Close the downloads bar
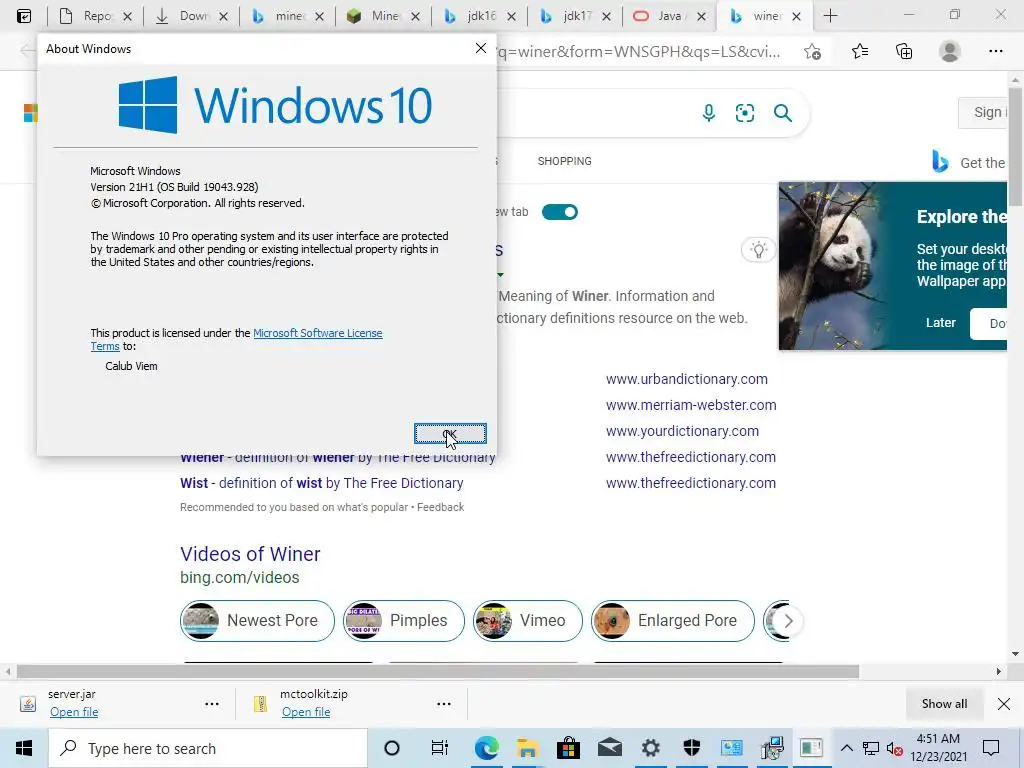 [x=1004, y=704]
